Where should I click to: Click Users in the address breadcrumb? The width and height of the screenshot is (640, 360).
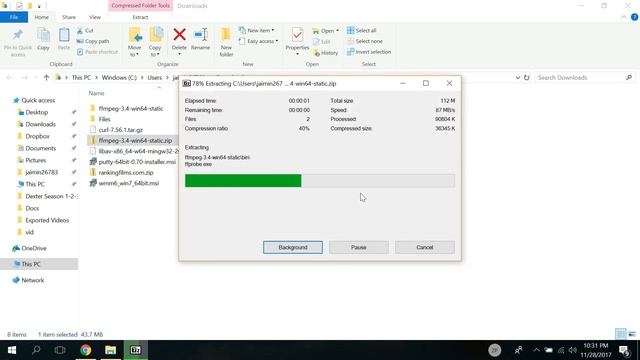click(x=155, y=78)
